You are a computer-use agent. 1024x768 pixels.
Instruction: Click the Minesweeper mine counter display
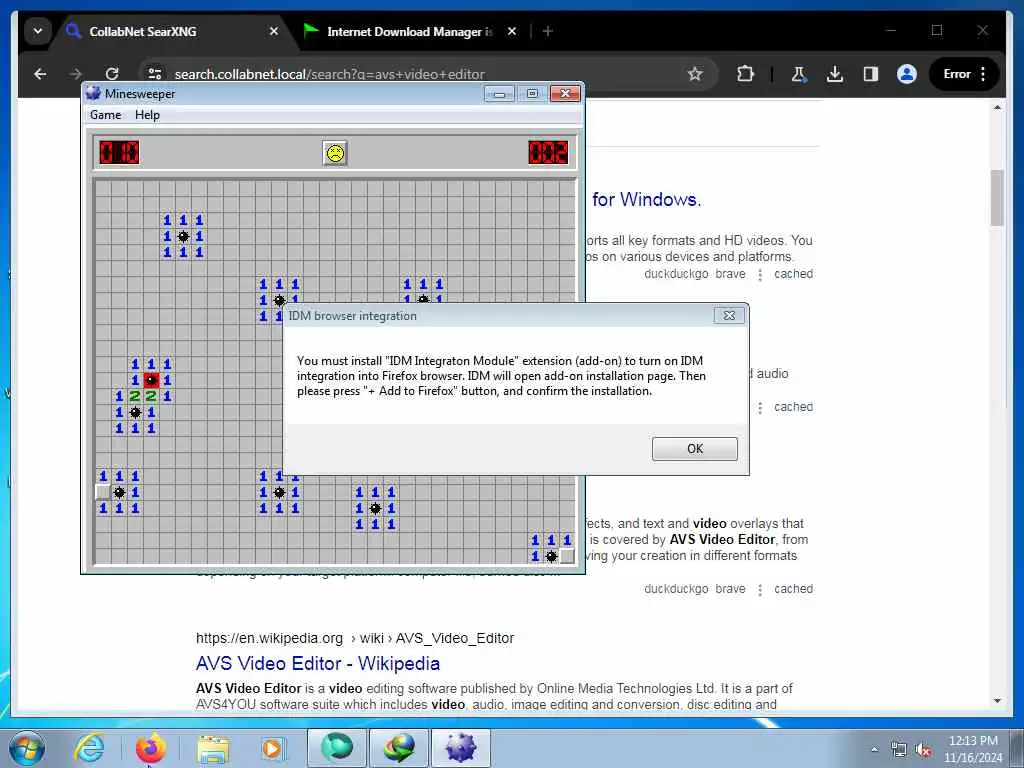click(x=119, y=152)
